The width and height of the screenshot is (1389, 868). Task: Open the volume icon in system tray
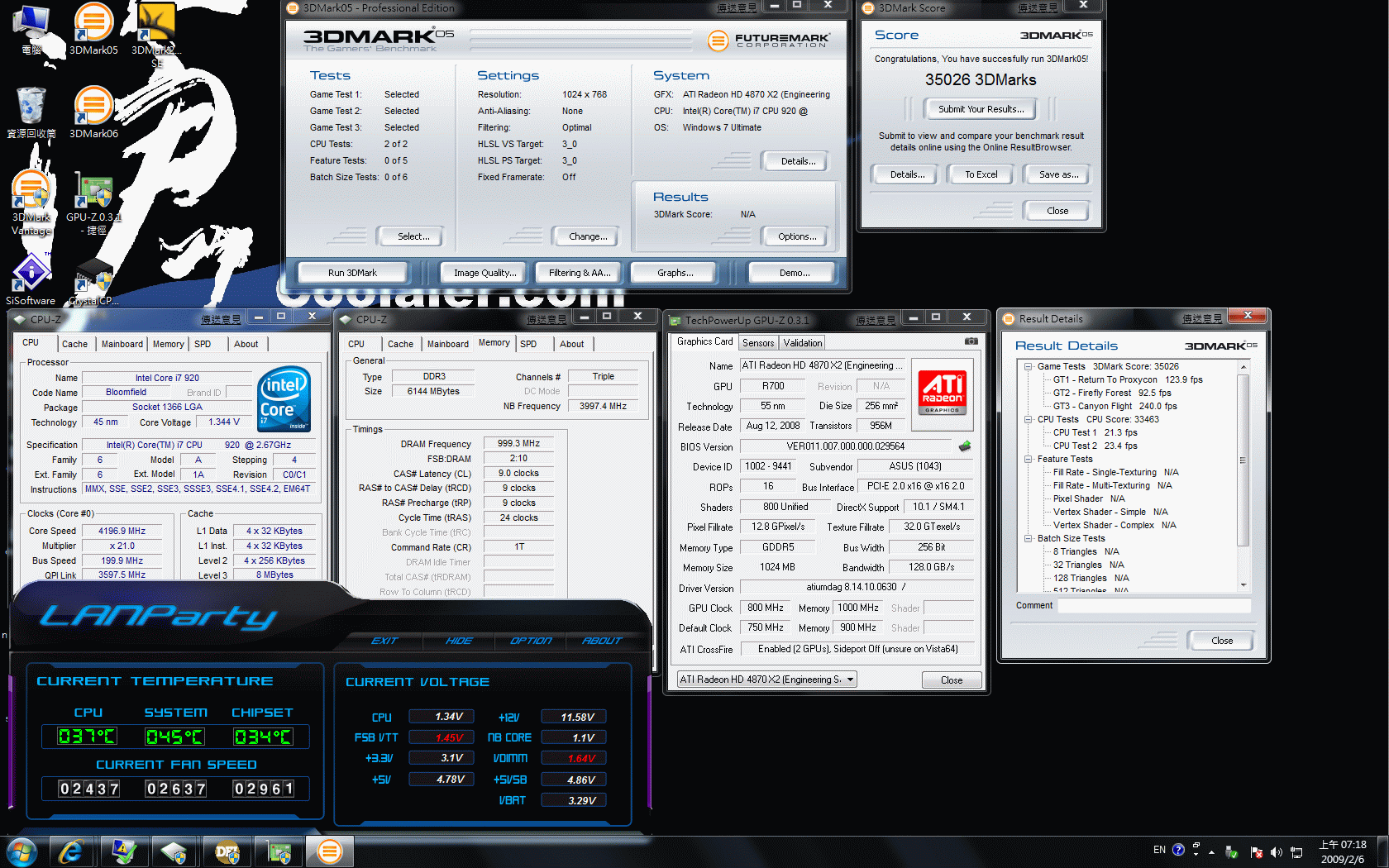[1277, 852]
